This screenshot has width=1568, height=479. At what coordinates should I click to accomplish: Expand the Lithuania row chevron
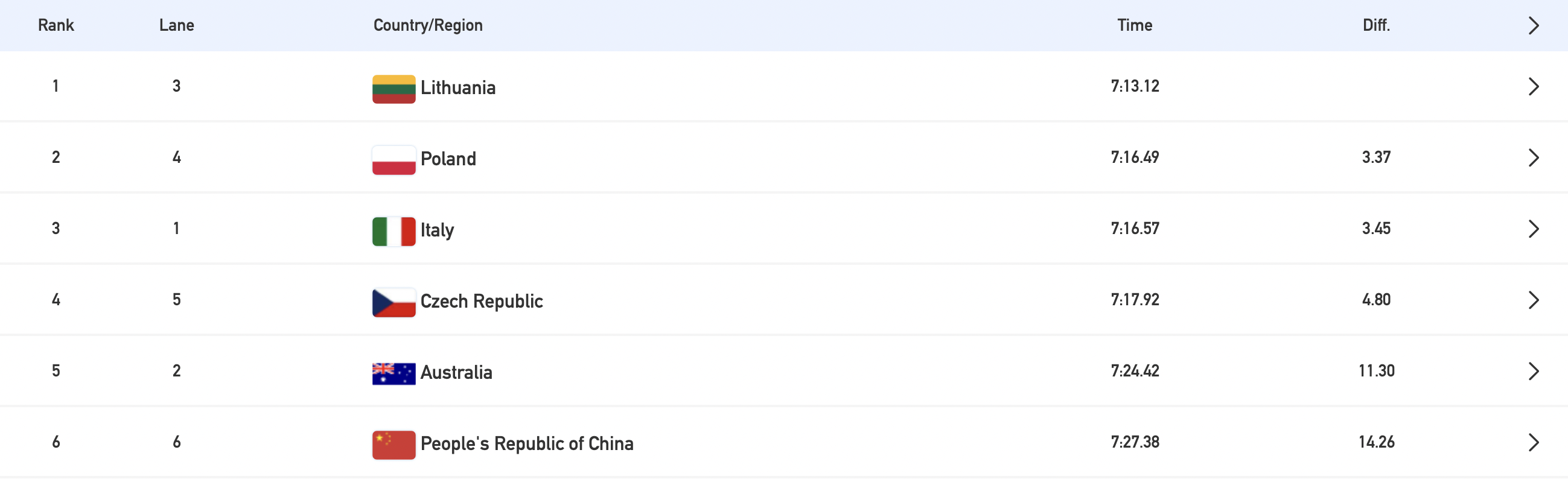pyautogui.click(x=1534, y=86)
